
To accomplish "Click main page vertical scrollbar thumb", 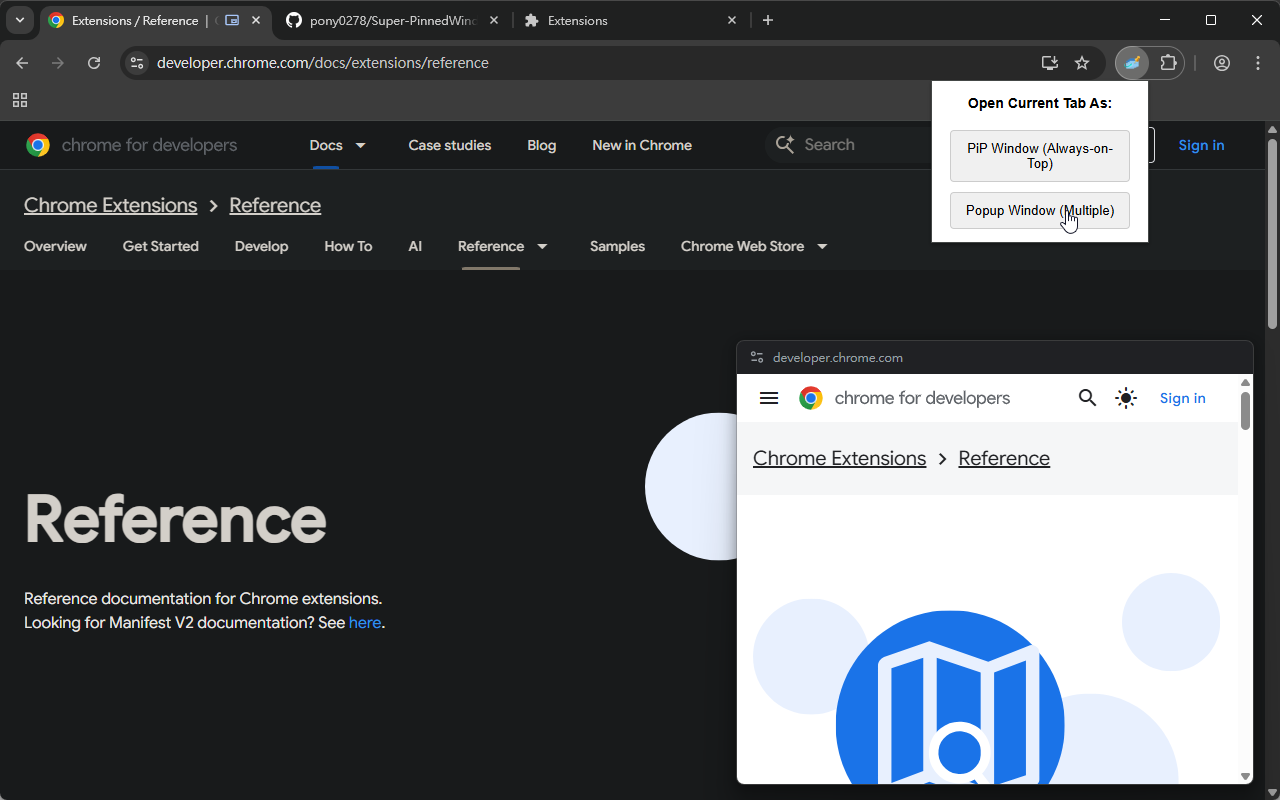I will [x=1272, y=232].
